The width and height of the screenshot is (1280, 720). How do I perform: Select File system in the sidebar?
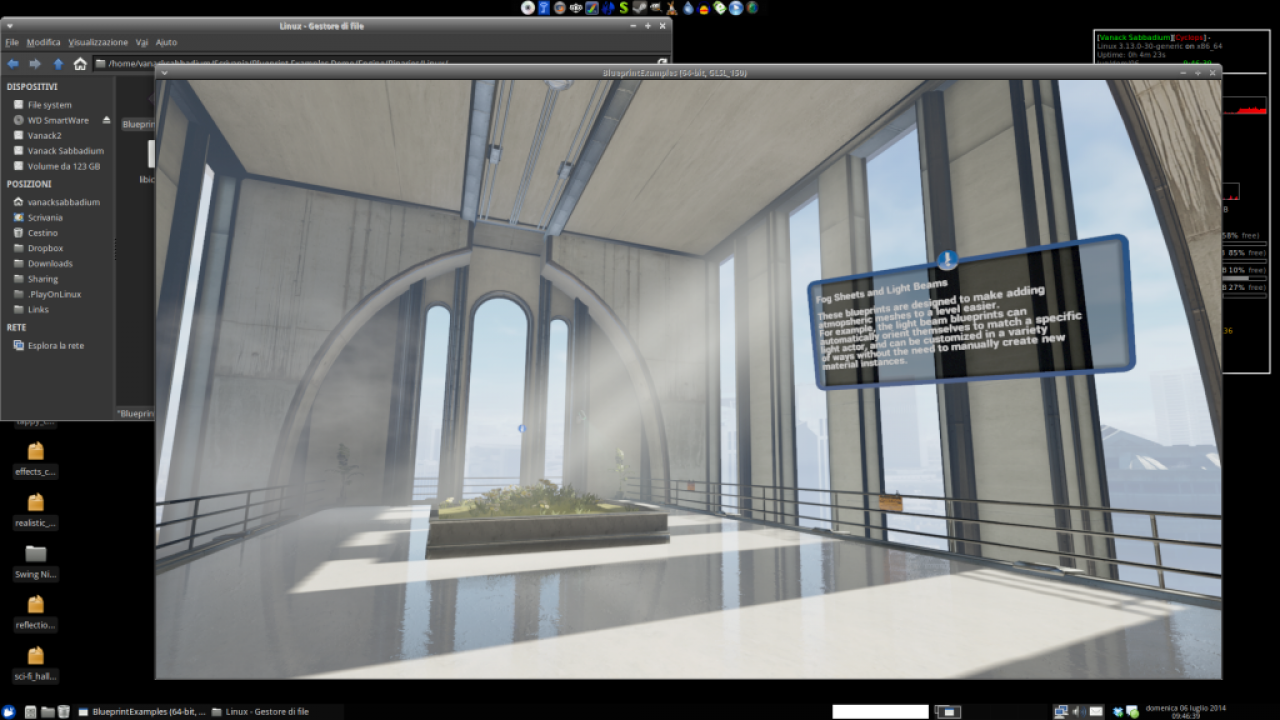49,104
